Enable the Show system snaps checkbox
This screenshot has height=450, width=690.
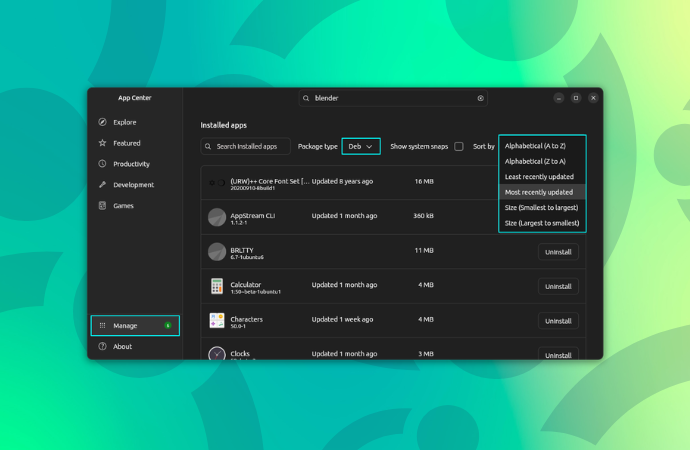click(x=459, y=146)
